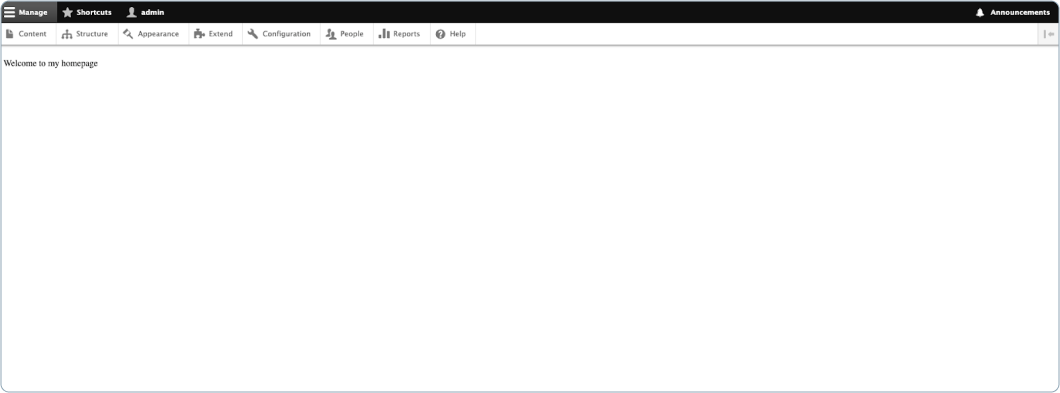Open the Structure menu label
The image size is (1060, 393).
click(92, 34)
